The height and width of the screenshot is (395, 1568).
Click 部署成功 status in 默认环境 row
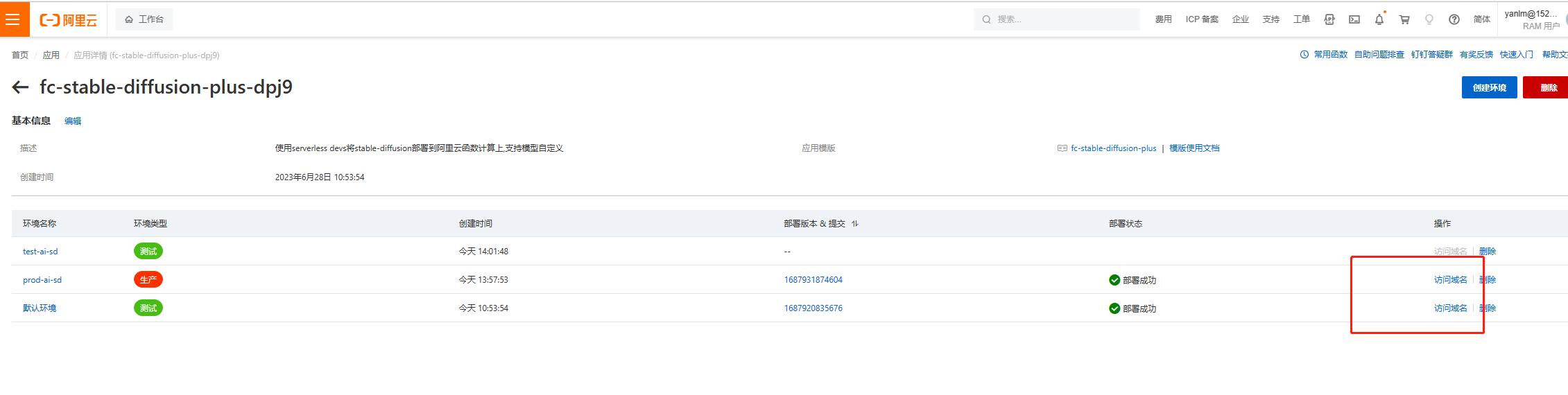coord(1132,308)
